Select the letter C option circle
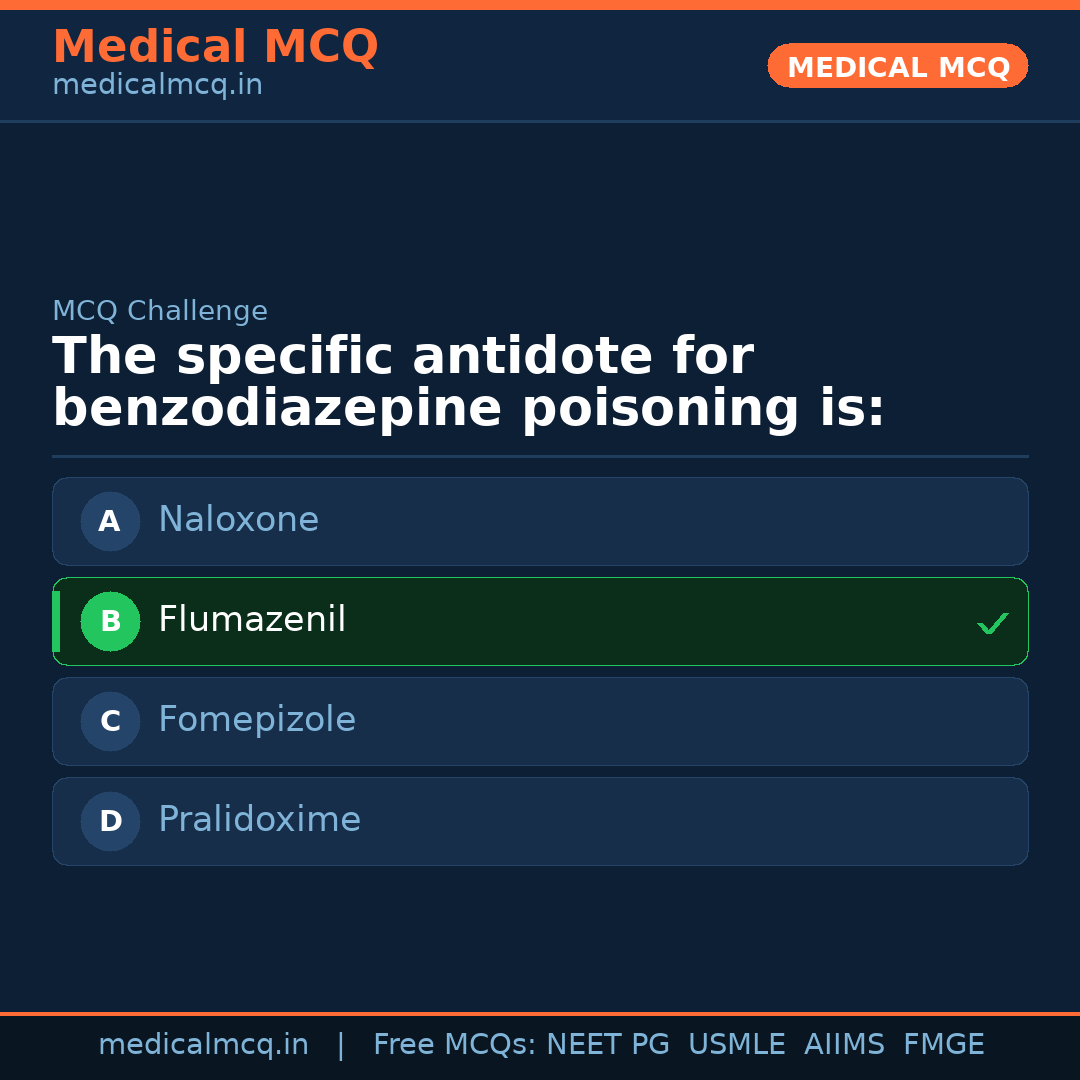Image resolution: width=1080 pixels, height=1080 pixels. tap(110, 721)
